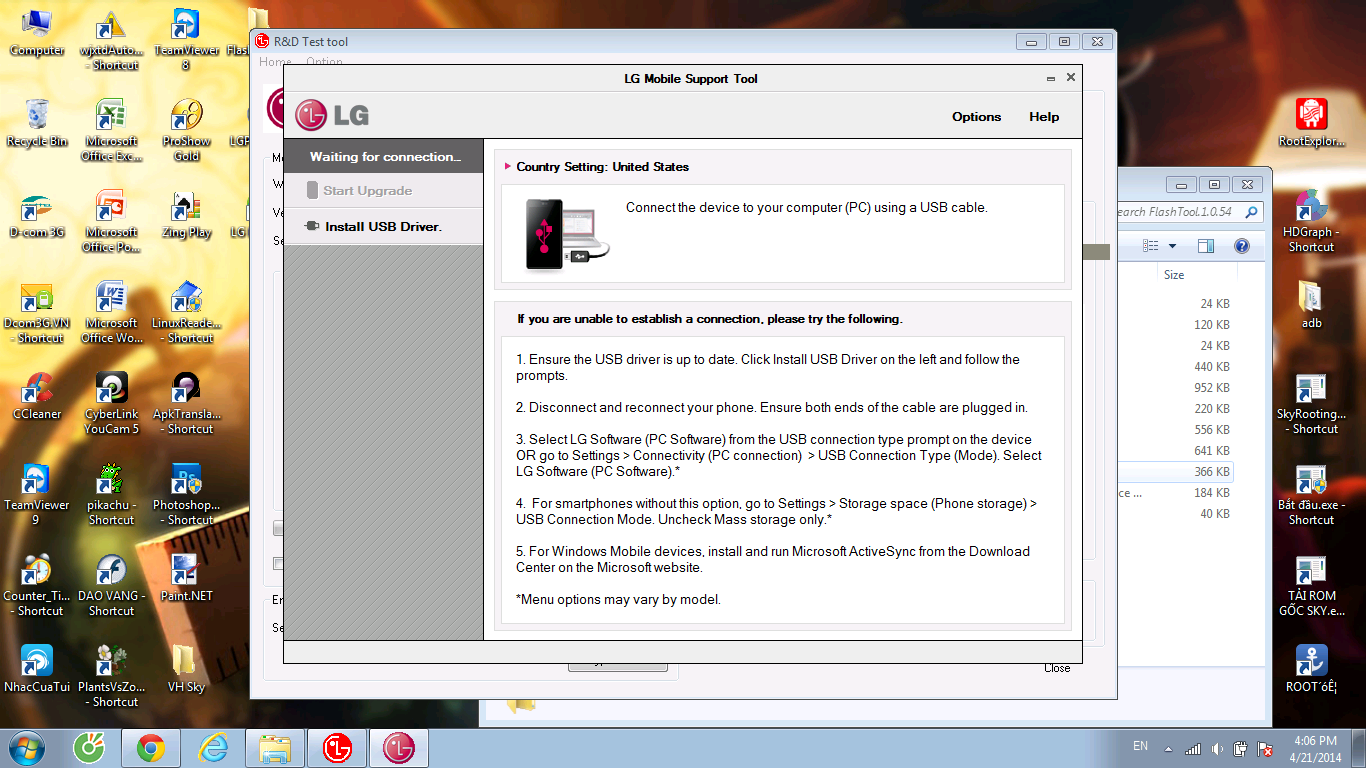Screen dimensions: 1366x768
Task: Select the VH Sky folder icon
Action: click(x=186, y=669)
